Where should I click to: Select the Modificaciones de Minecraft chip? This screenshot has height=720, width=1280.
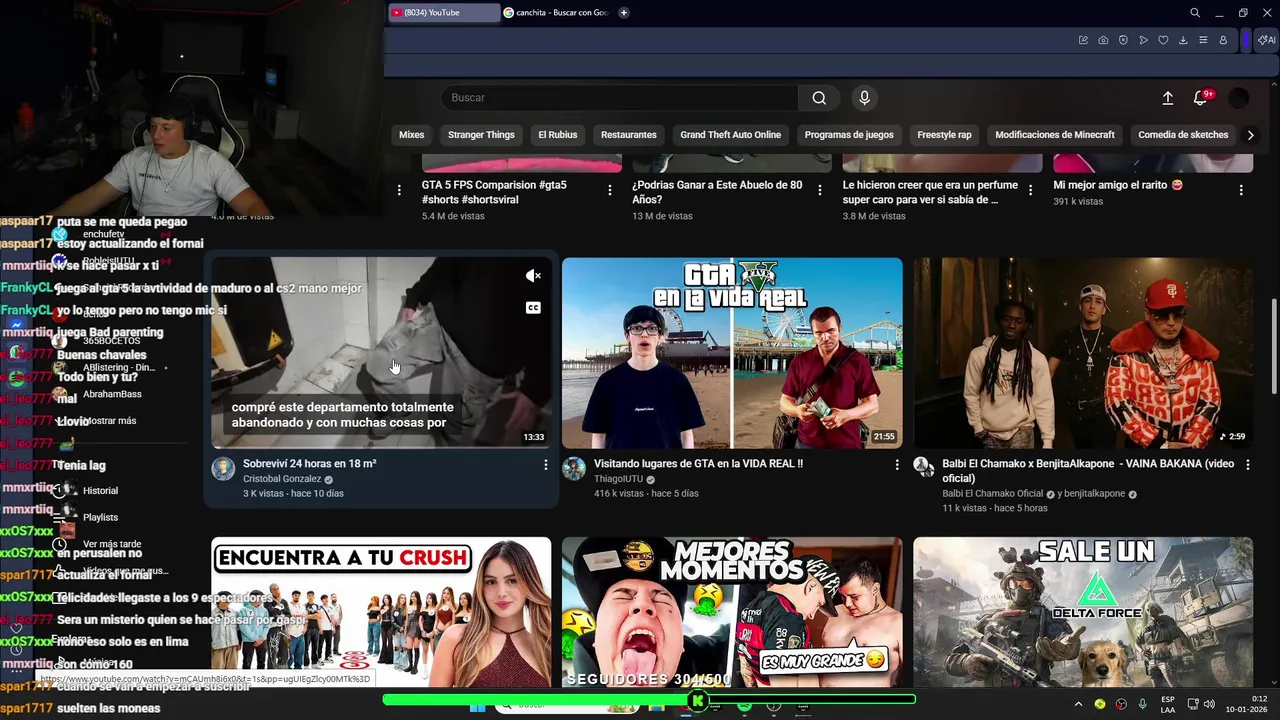[1055, 135]
